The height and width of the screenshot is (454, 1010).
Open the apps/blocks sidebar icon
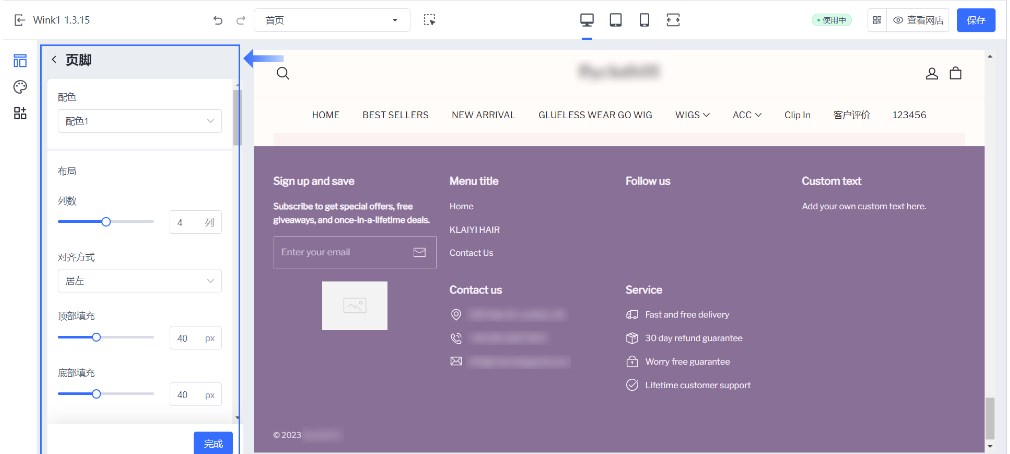tap(20, 113)
